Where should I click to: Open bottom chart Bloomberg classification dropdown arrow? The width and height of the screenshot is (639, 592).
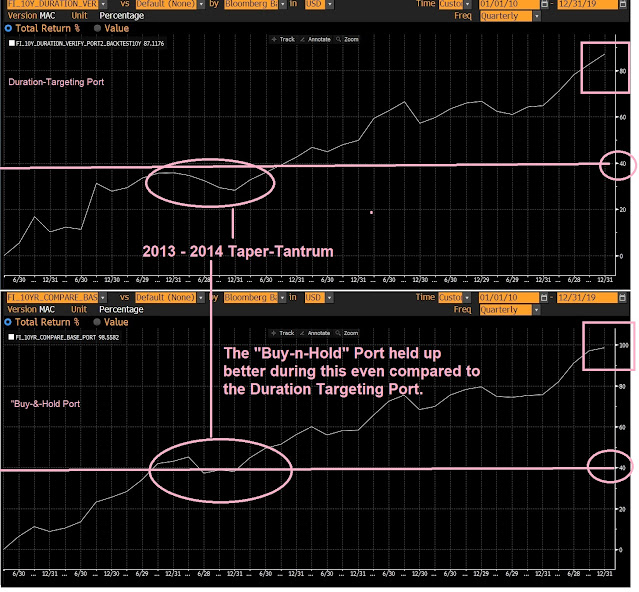coord(282,298)
